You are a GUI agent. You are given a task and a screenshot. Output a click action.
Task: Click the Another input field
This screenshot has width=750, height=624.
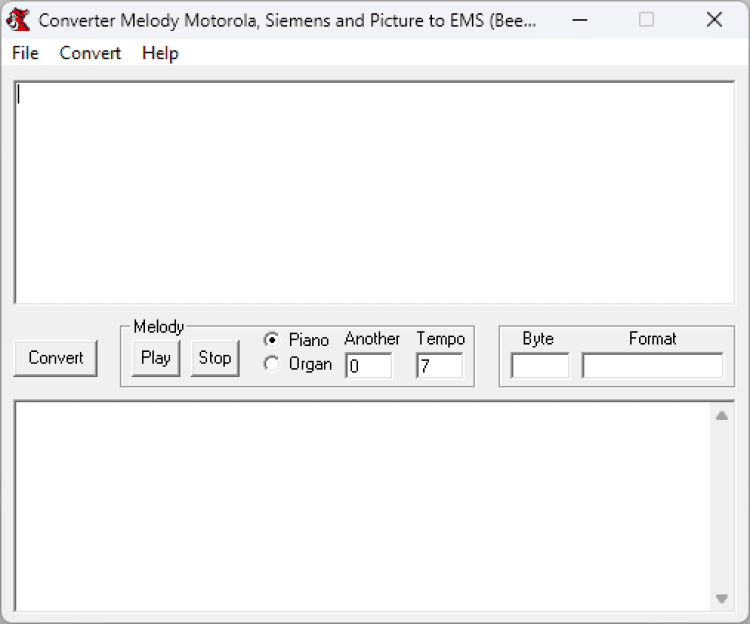[368, 366]
